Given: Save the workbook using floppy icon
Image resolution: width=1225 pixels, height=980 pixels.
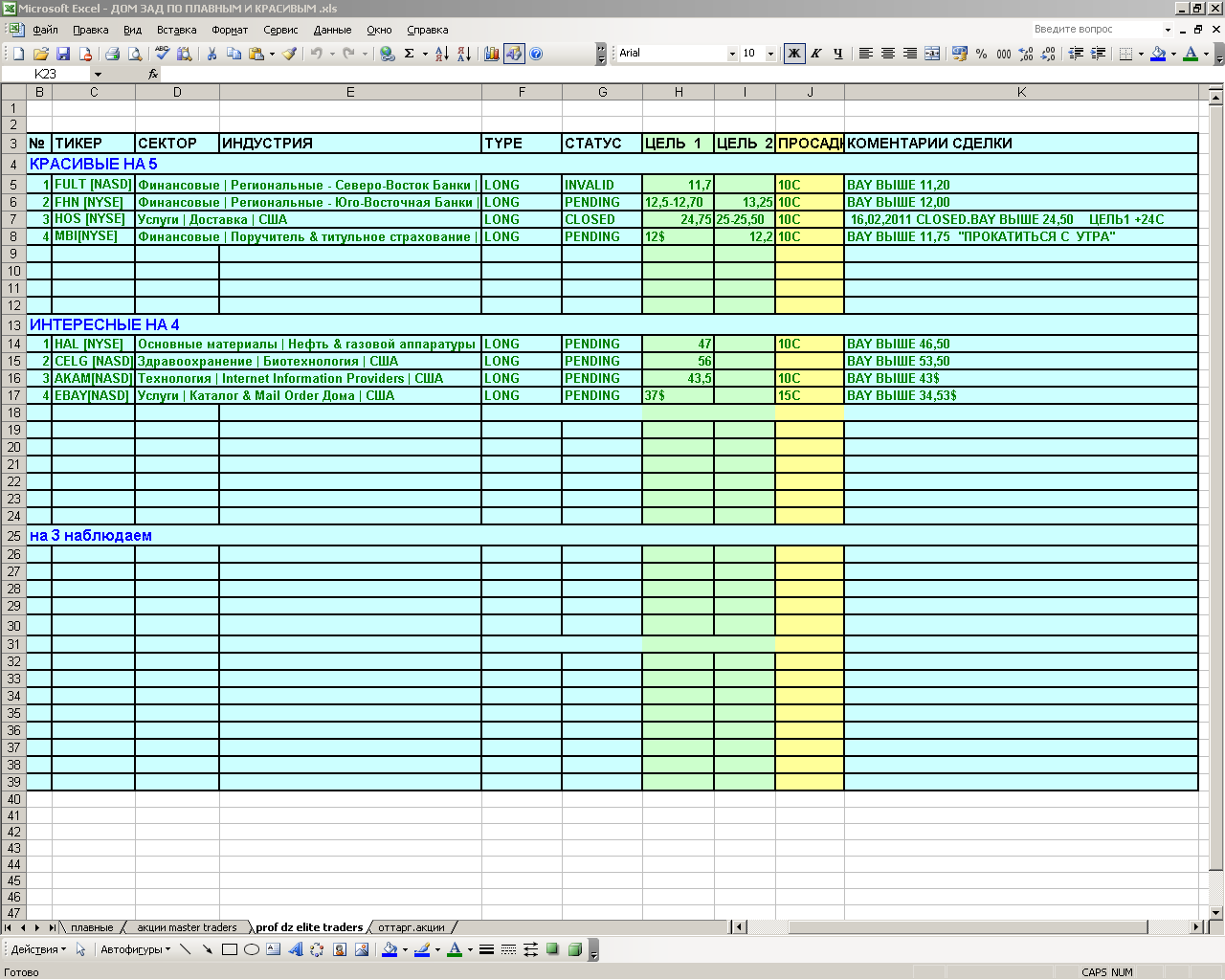Looking at the screenshot, I should point(63,54).
